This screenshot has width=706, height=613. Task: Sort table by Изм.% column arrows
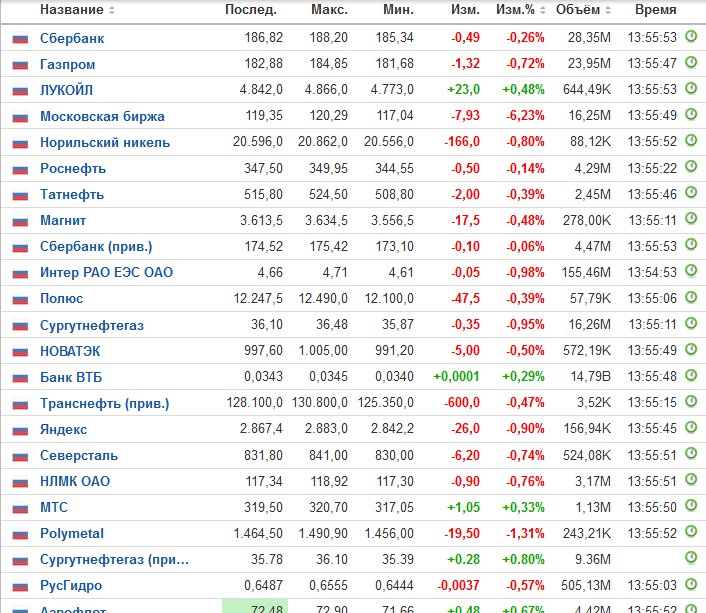coord(543,10)
